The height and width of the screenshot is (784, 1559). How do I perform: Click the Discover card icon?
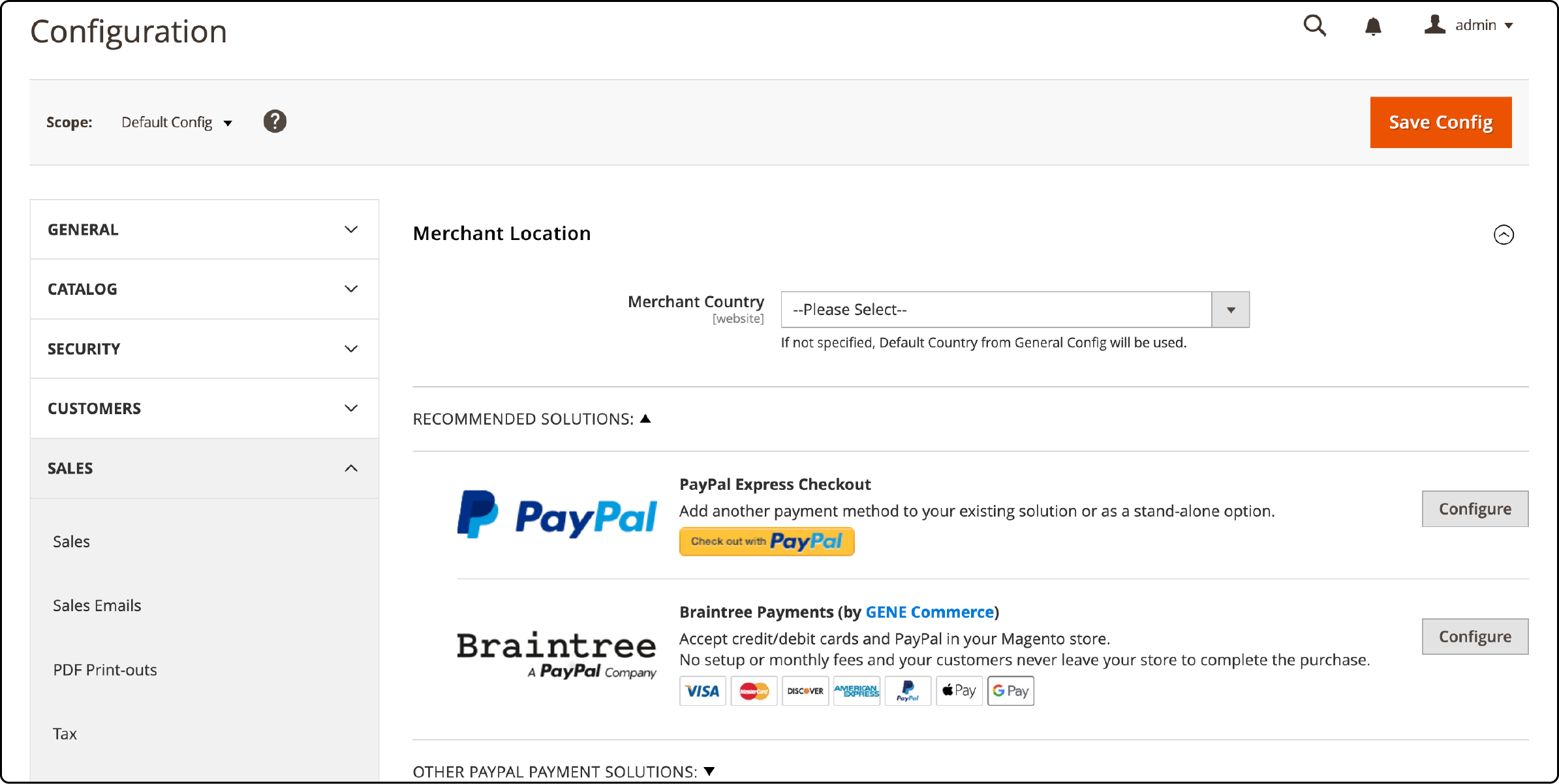pyautogui.click(x=805, y=691)
